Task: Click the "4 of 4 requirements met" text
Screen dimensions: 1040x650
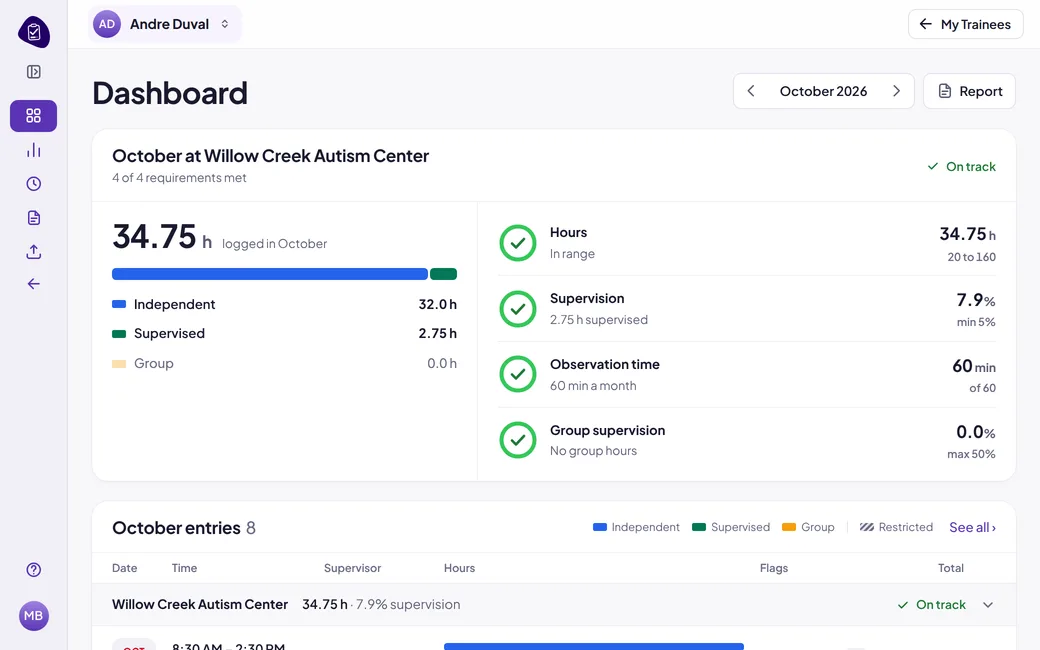Action: click(179, 178)
